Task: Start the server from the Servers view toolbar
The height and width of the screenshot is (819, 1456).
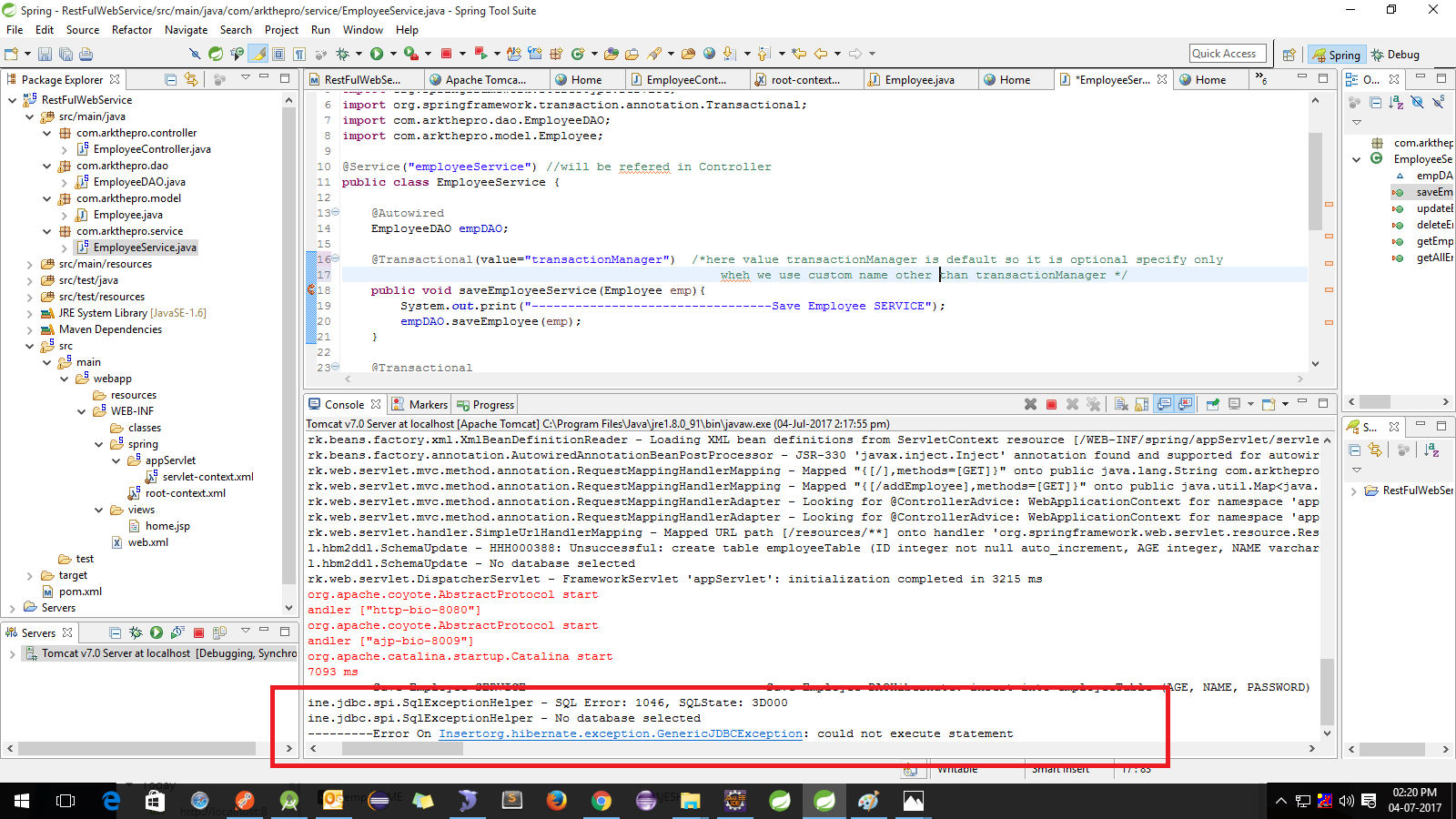Action: pyautogui.click(x=156, y=632)
